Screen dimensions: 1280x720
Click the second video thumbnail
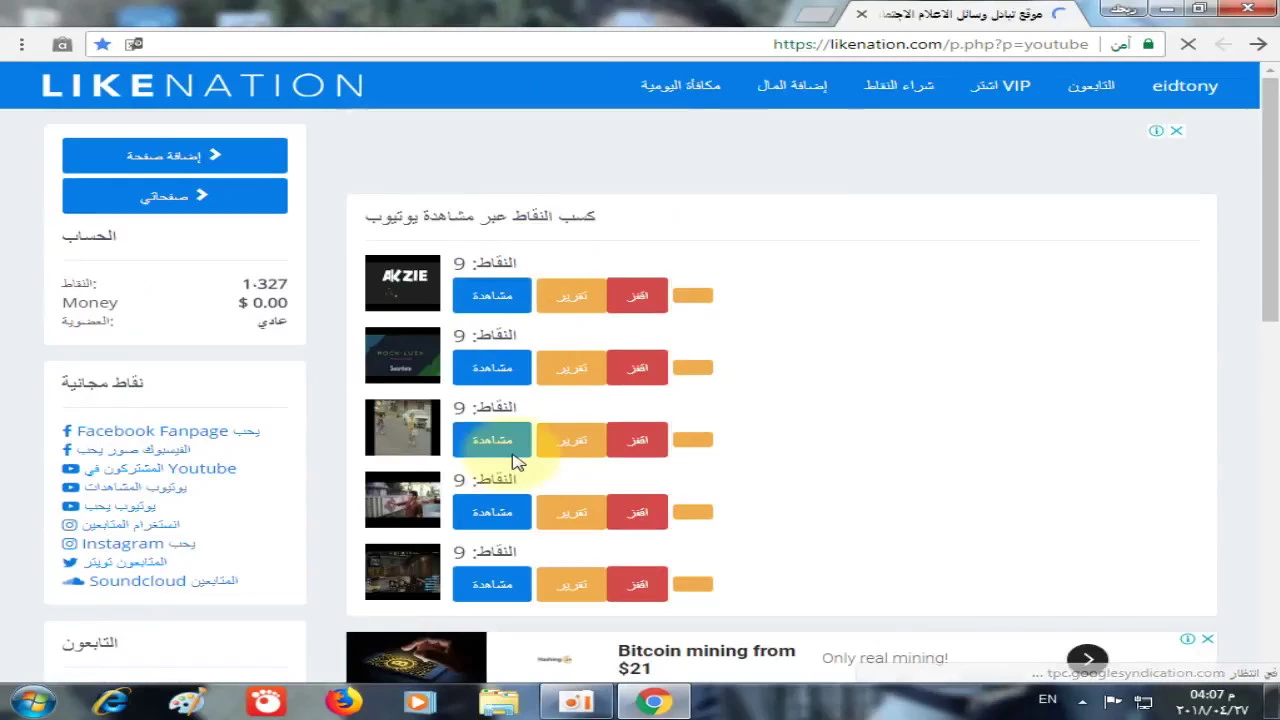click(402, 355)
